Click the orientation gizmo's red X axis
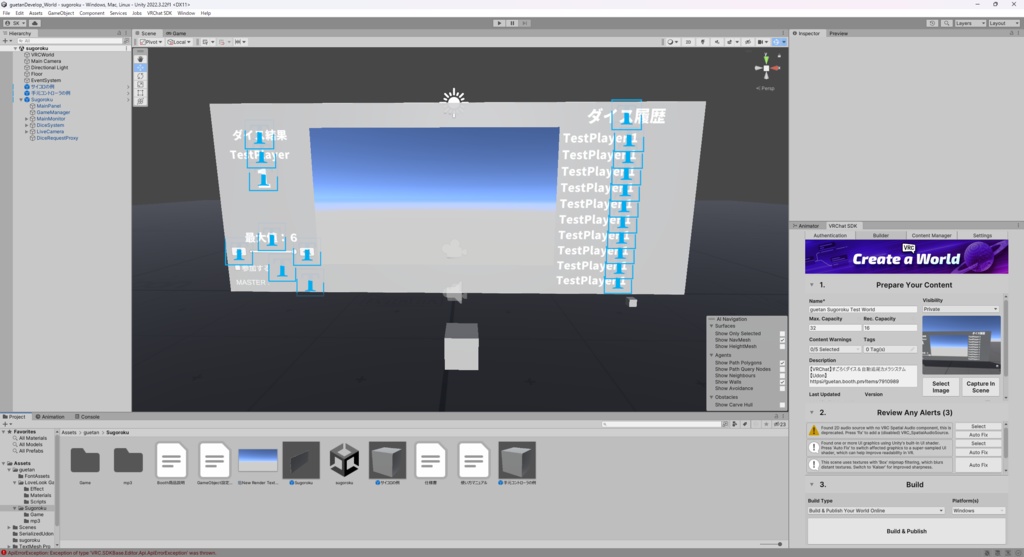This screenshot has height=557, width=1024. (x=776, y=68)
